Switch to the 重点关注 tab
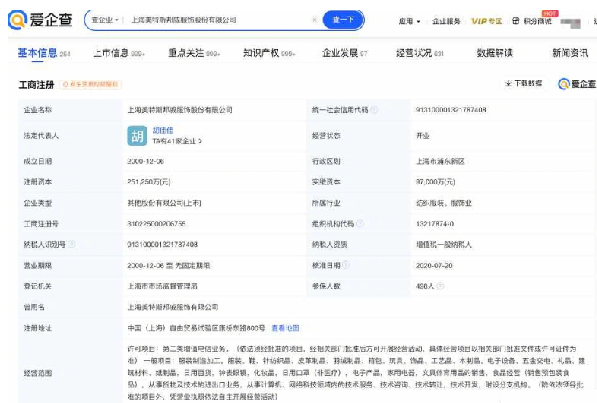Image resolution: width=597 pixels, height=403 pixels. pyautogui.click(x=194, y=53)
